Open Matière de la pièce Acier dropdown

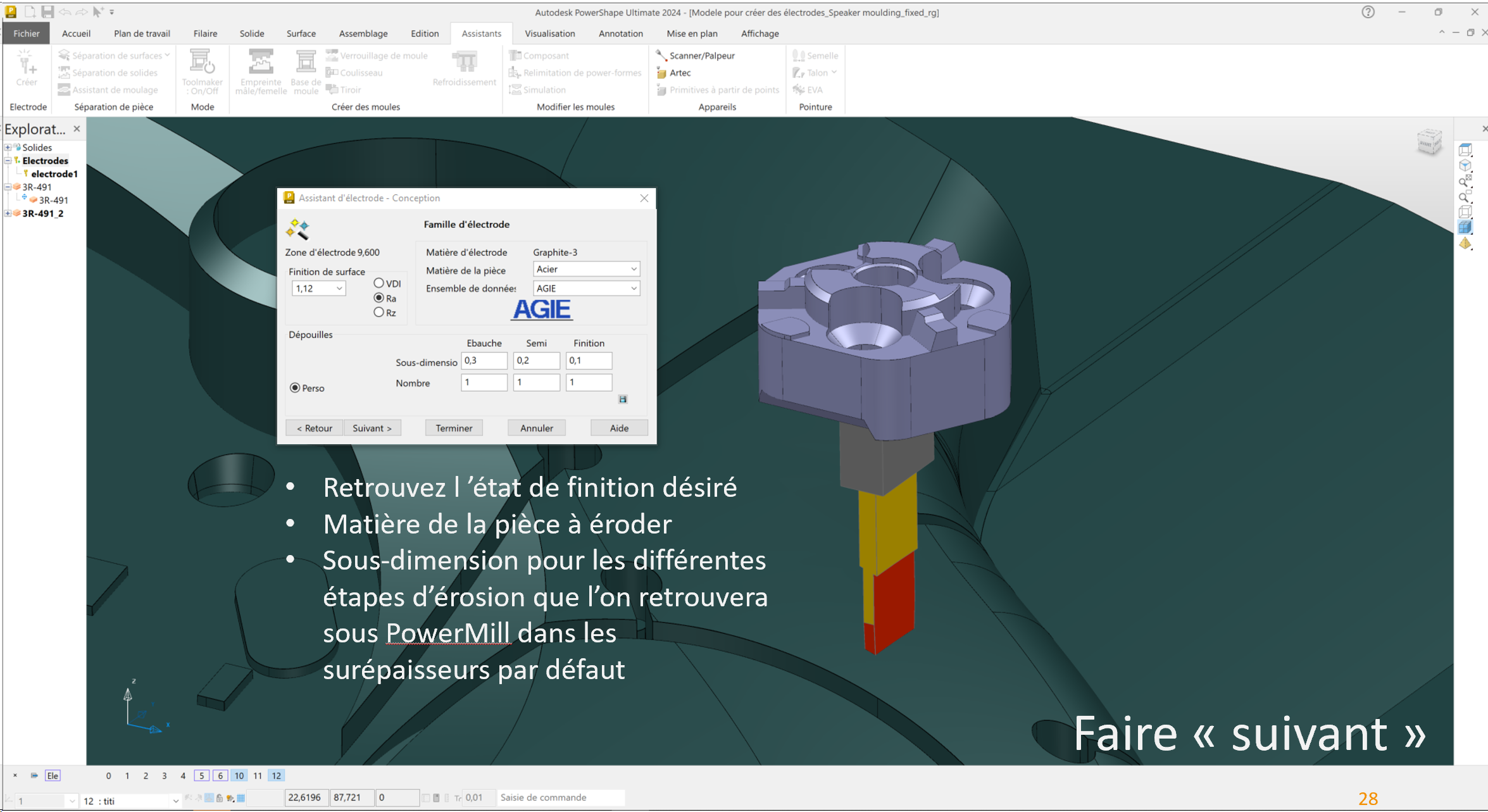586,269
